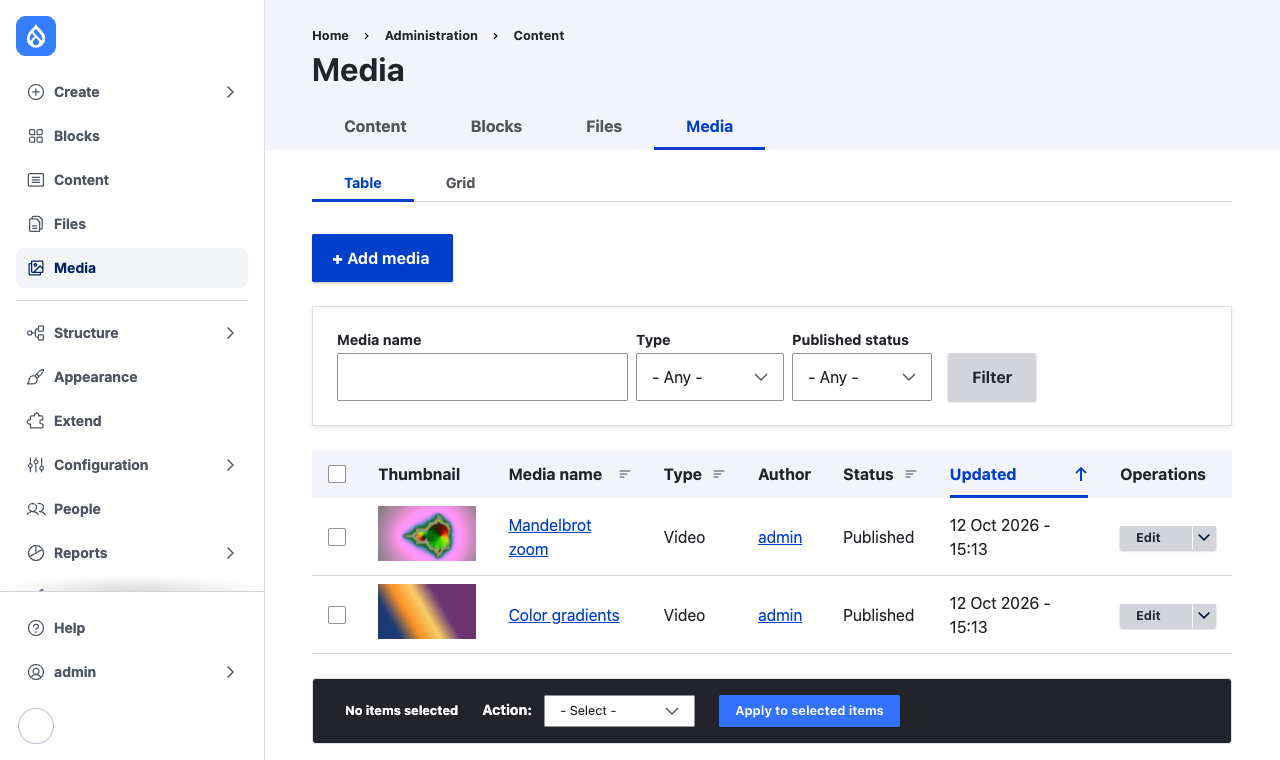Viewport: 1280px width, 760px height.
Task: Click the Type column sort icon
Action: tap(719, 474)
